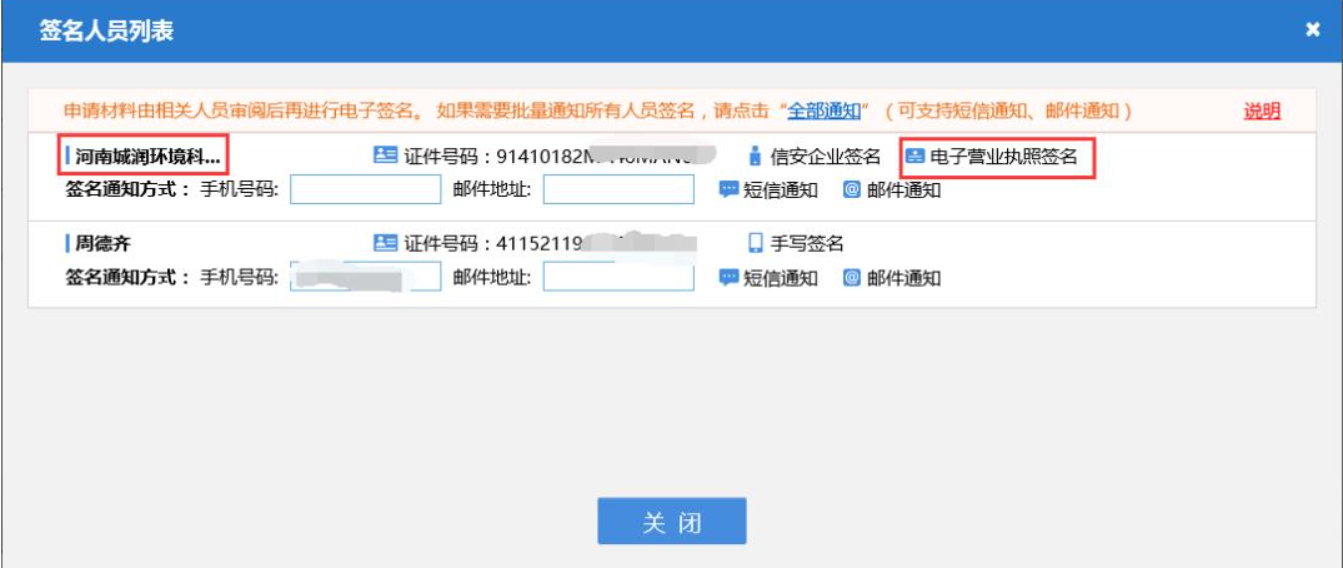1343x568 pixels.
Task: Select the 电子营业执照签名 license icon
Action: (x=915, y=157)
